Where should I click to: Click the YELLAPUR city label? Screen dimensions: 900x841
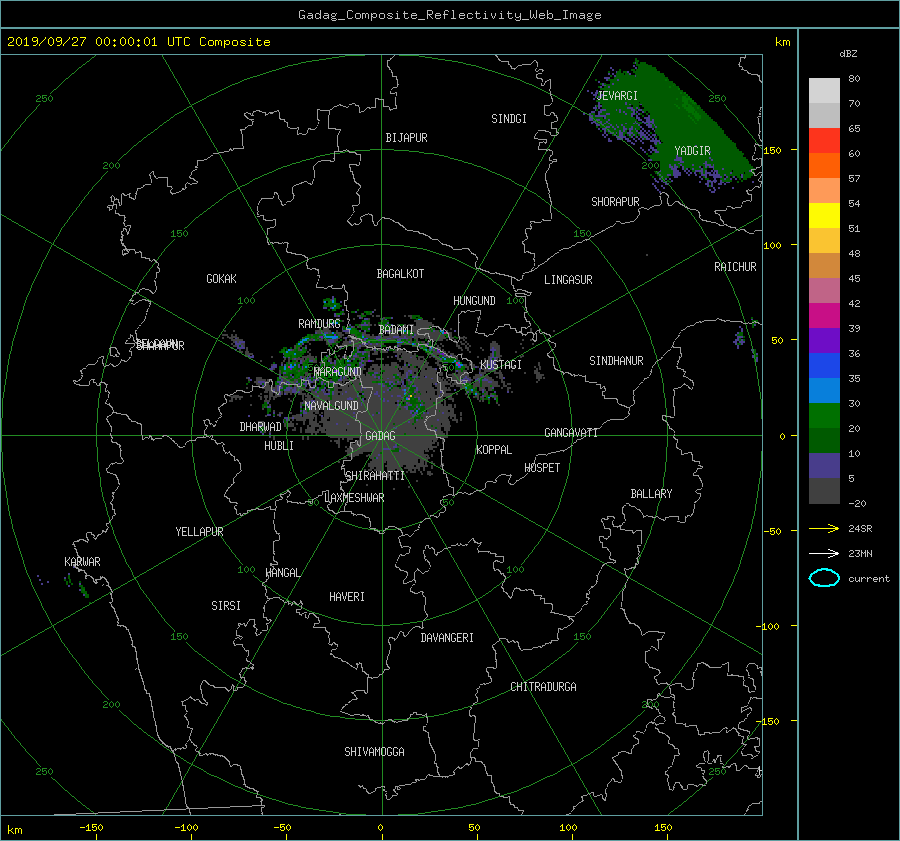[x=199, y=532]
